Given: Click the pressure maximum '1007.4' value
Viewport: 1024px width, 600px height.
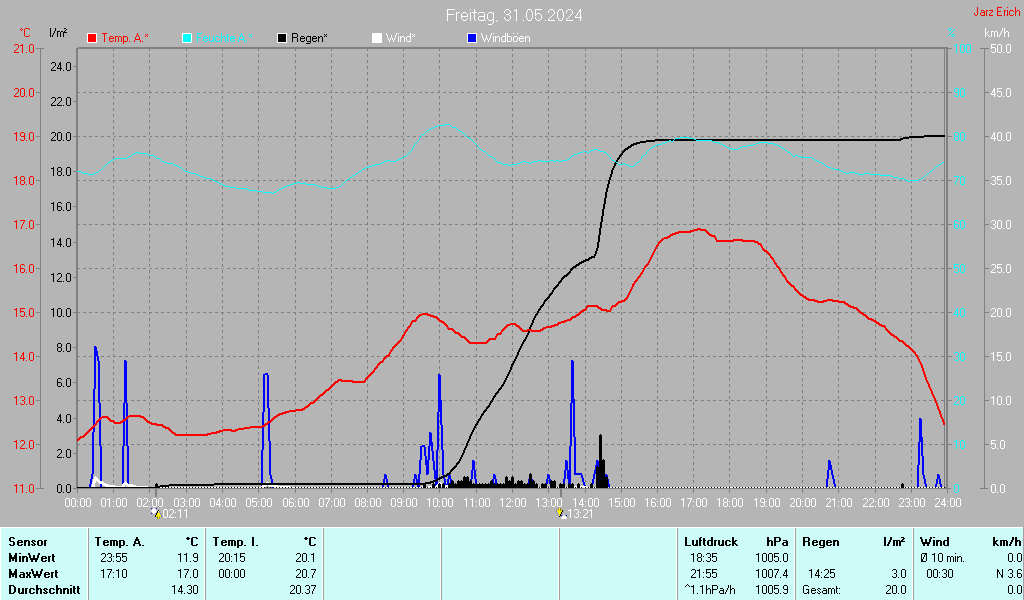Looking at the screenshot, I should point(772,574).
